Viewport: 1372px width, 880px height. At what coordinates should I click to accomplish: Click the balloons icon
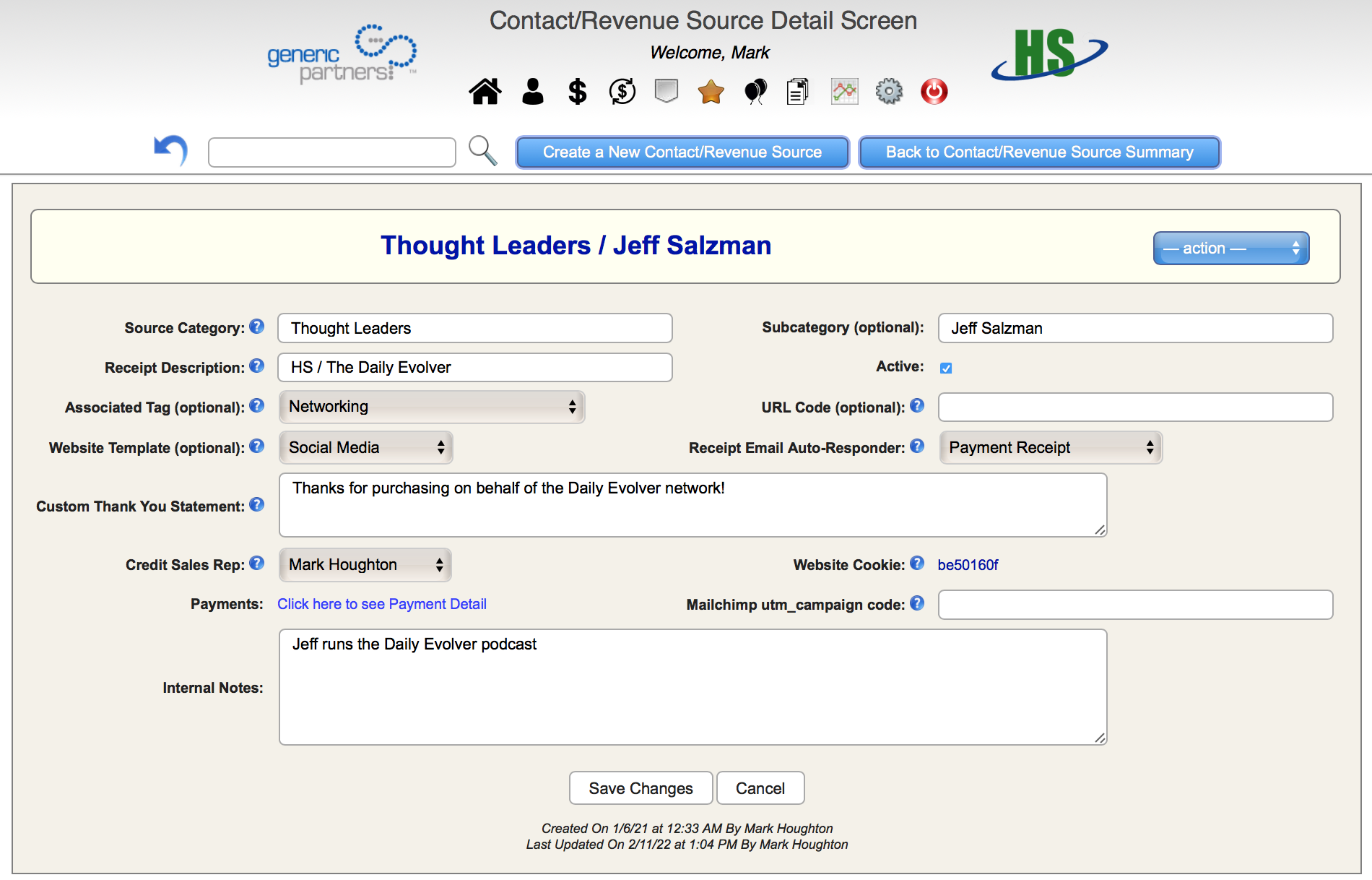coord(755,92)
